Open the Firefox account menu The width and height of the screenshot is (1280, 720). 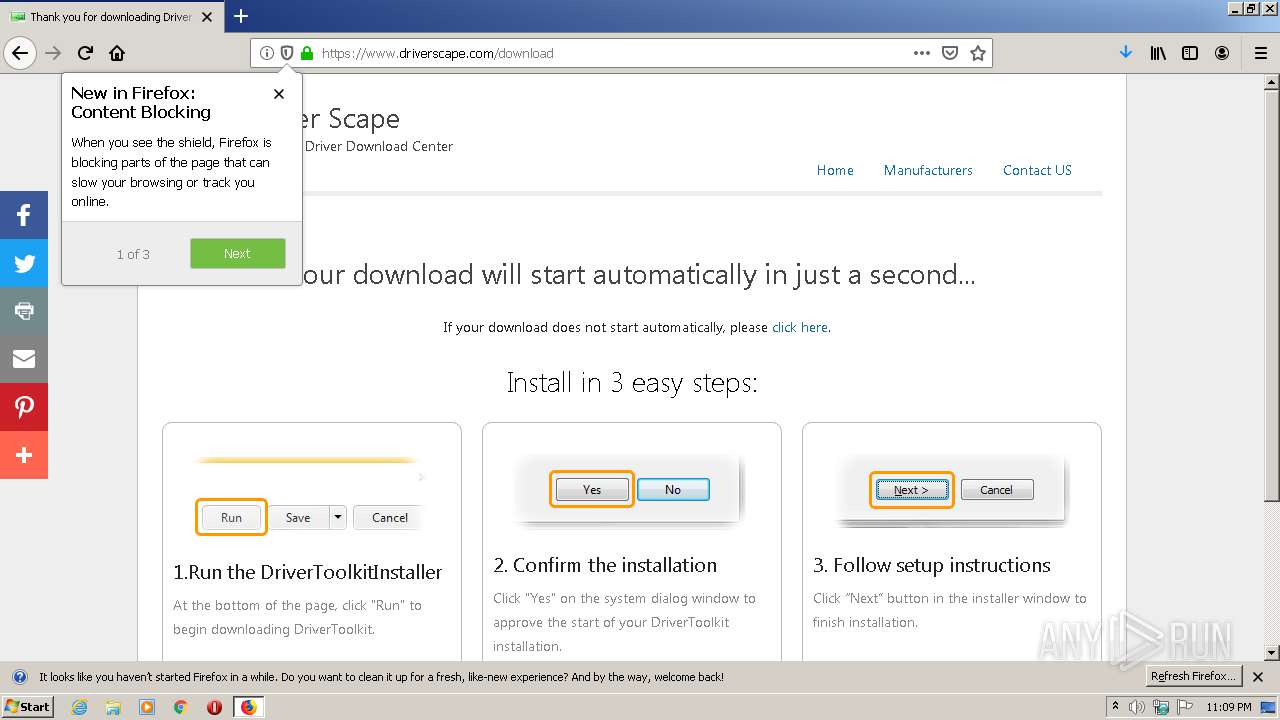[x=1222, y=53]
